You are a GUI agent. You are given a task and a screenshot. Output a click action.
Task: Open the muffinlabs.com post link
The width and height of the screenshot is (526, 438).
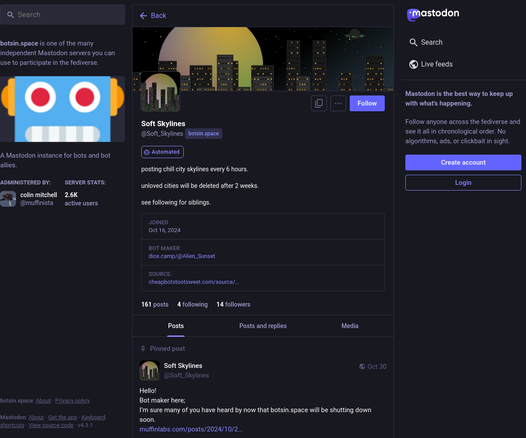(x=191, y=429)
